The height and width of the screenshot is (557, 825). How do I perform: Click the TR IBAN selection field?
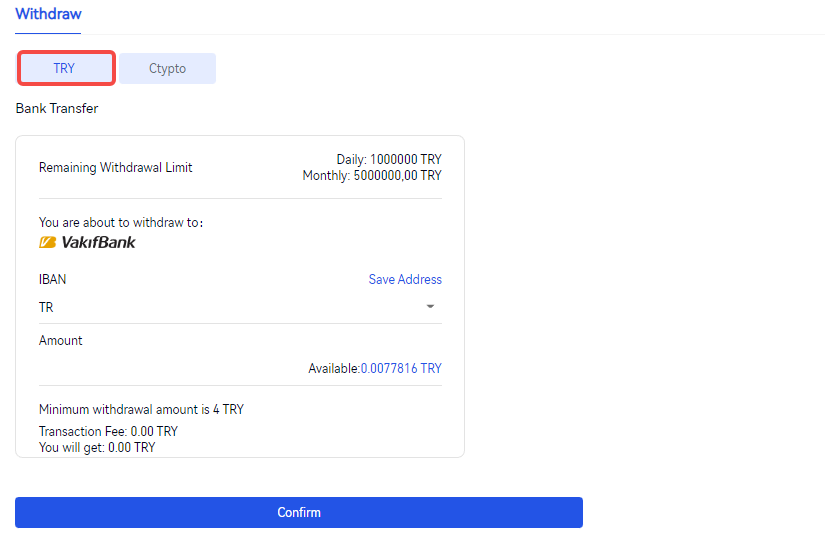230,308
